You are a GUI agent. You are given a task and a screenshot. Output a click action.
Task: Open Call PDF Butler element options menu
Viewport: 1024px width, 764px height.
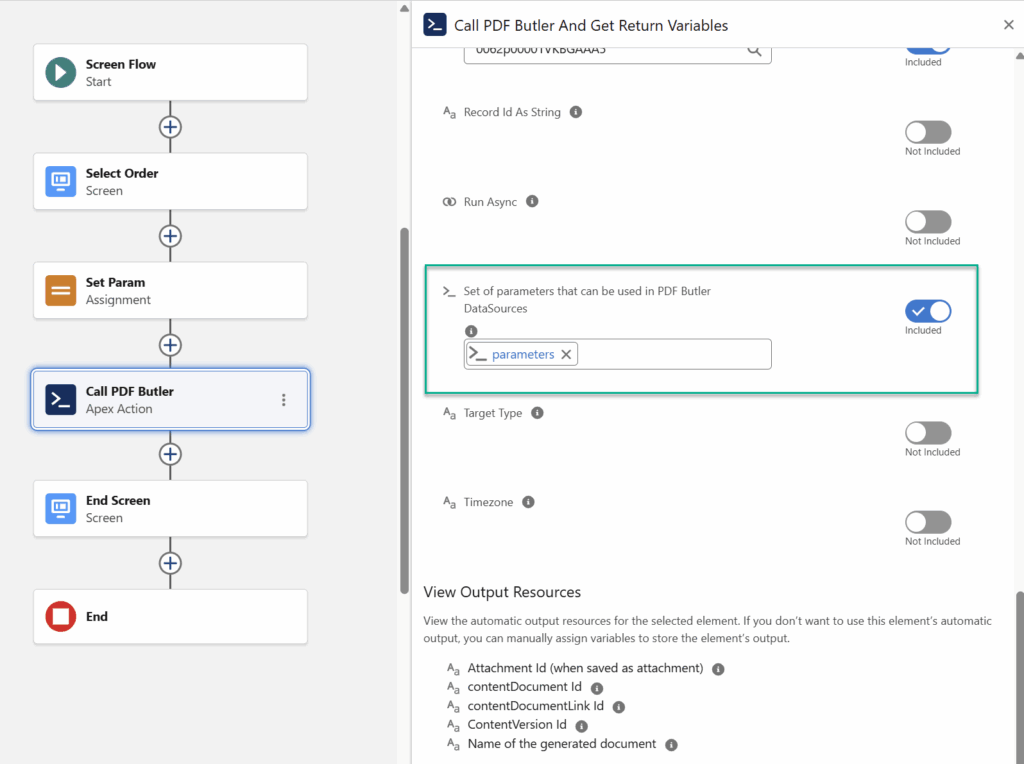284,400
